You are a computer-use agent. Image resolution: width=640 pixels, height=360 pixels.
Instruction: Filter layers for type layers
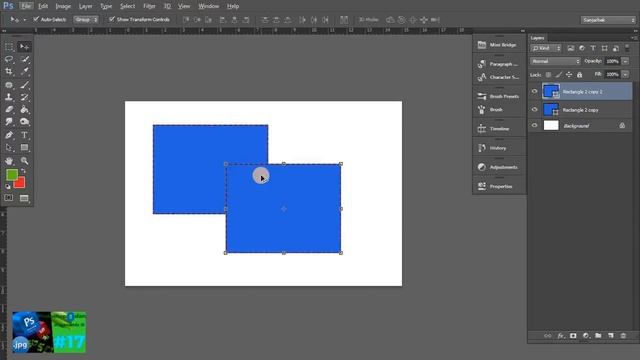593,49
